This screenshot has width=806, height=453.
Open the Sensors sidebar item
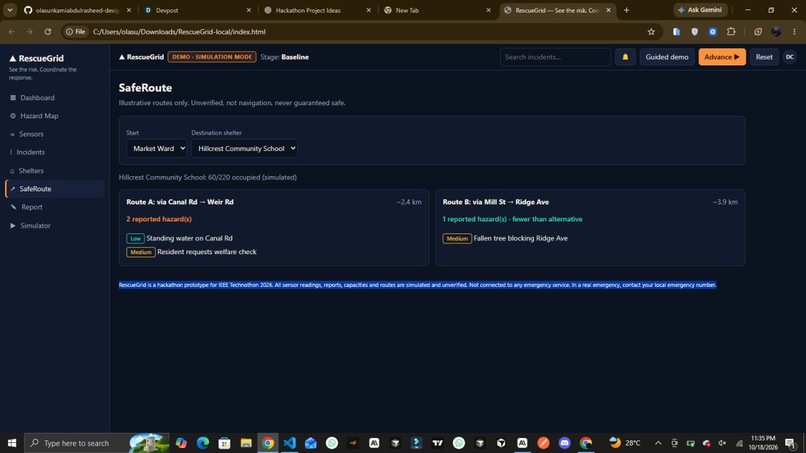click(27, 134)
